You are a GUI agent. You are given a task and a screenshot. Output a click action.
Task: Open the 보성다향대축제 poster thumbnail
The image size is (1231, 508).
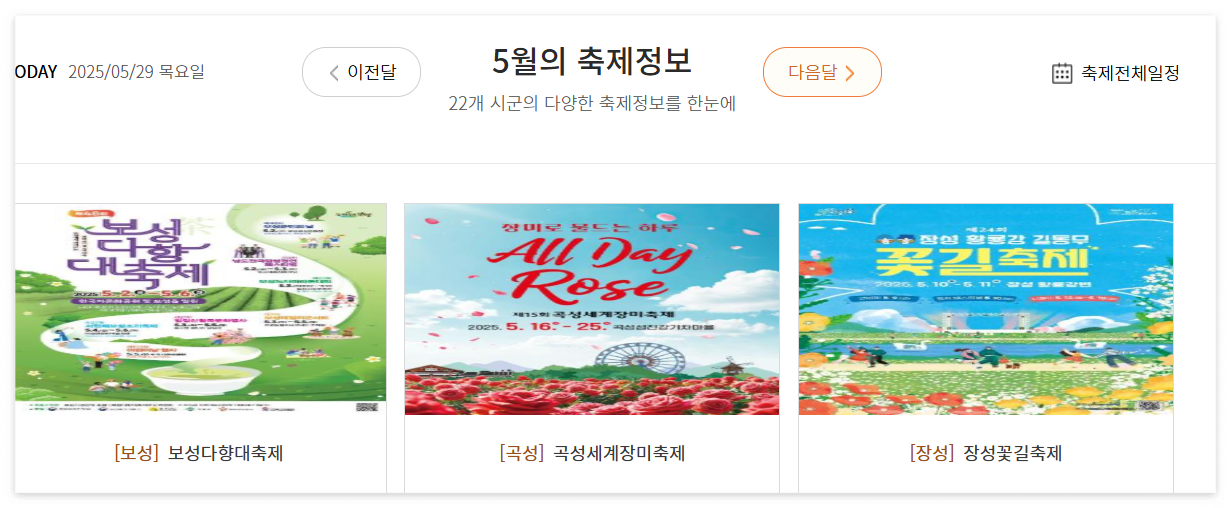tap(201, 309)
